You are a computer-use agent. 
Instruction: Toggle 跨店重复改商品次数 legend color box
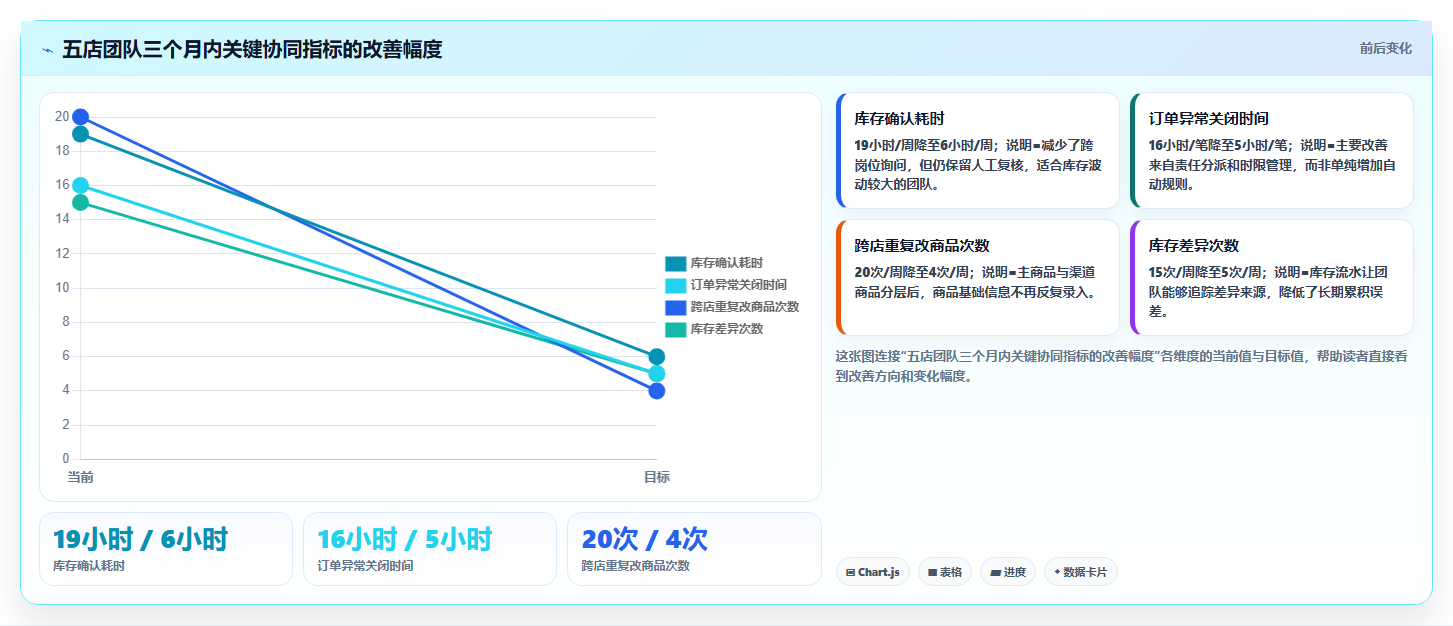[676, 307]
